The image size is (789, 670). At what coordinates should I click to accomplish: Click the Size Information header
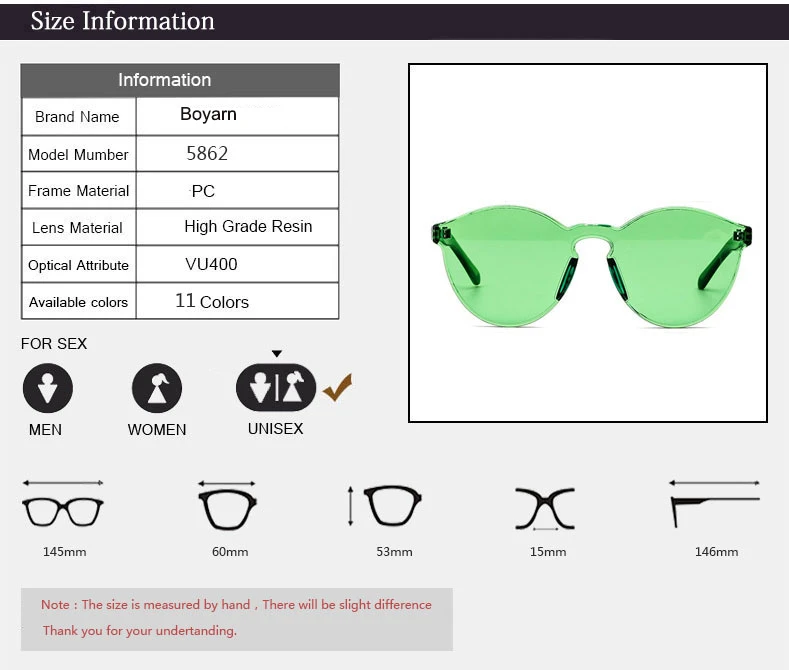tap(123, 21)
